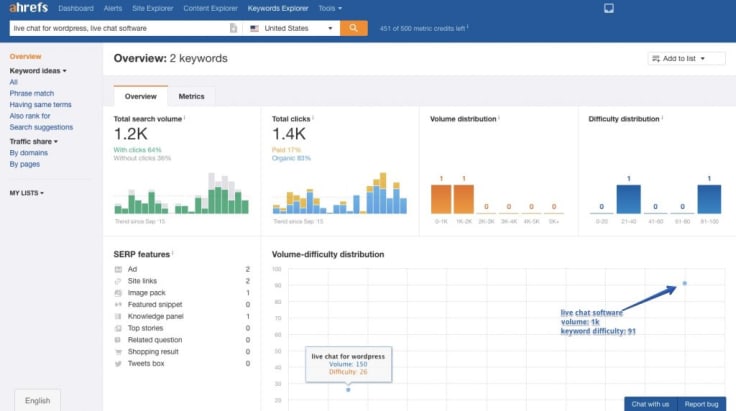Open the Add to list dropdown
The height and width of the screenshot is (411, 736).
[686, 59]
